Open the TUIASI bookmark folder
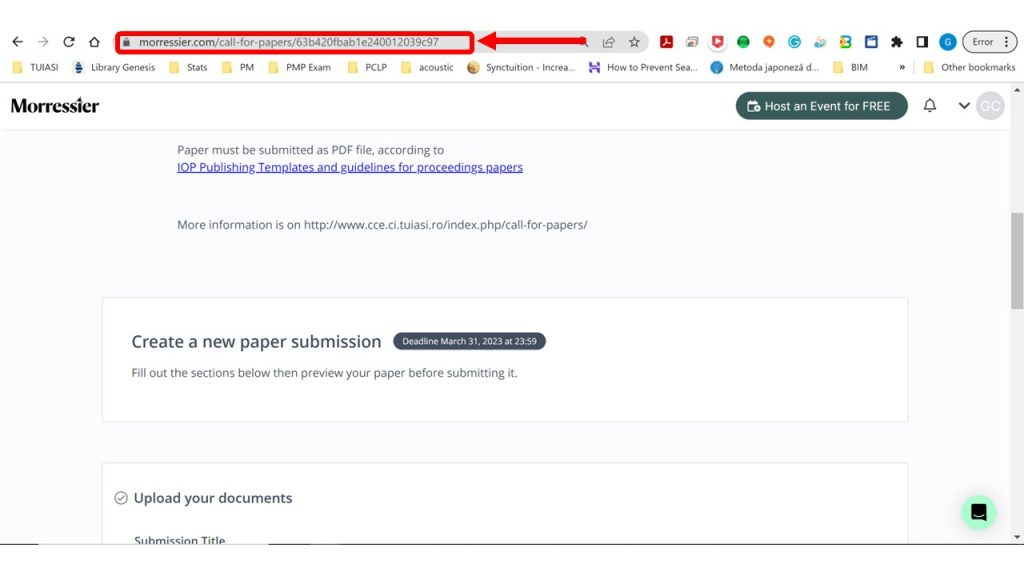 pyautogui.click(x=35, y=67)
